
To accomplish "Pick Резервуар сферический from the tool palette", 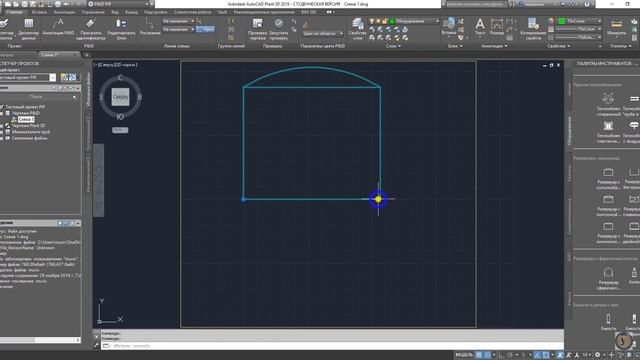I will pos(608,279).
